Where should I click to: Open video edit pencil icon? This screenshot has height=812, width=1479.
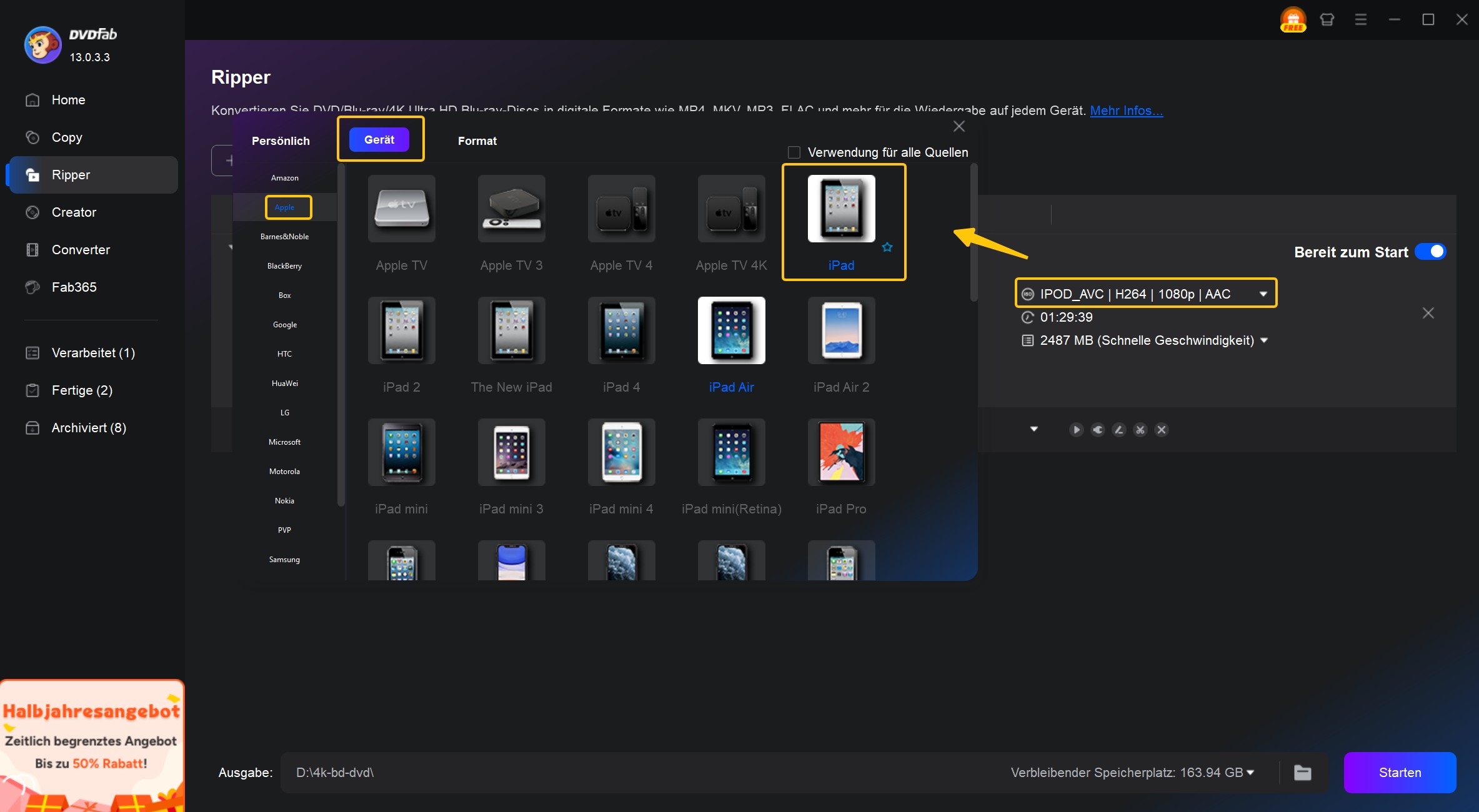1119,430
